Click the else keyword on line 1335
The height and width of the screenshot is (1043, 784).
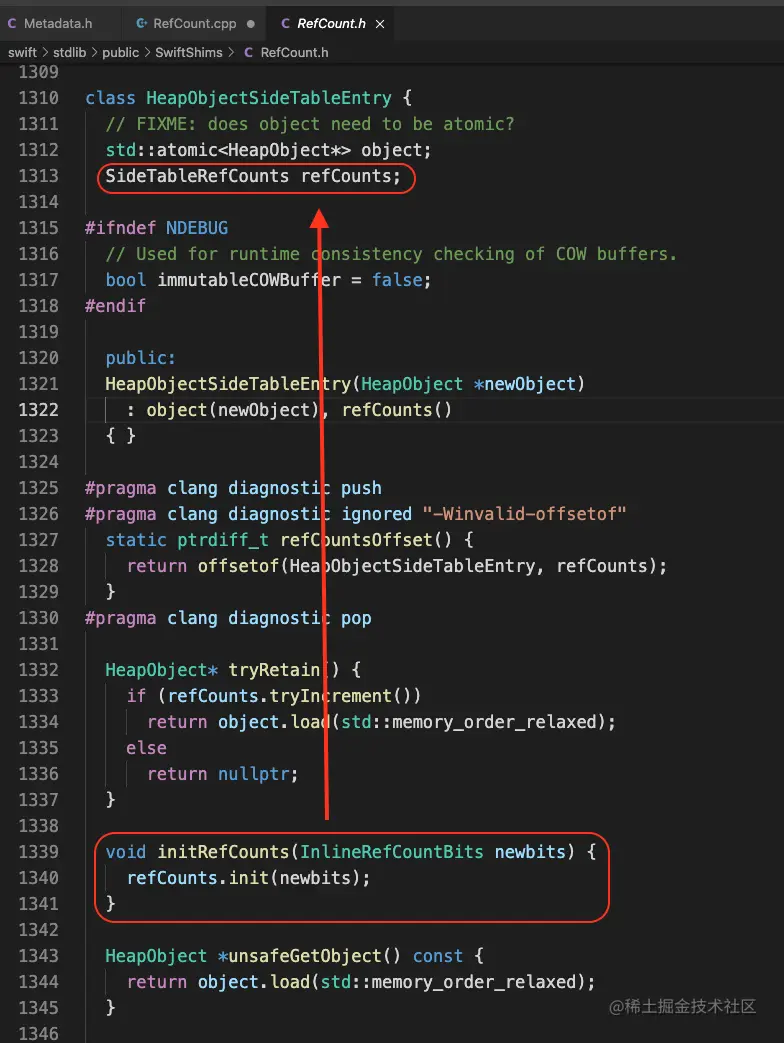point(146,748)
